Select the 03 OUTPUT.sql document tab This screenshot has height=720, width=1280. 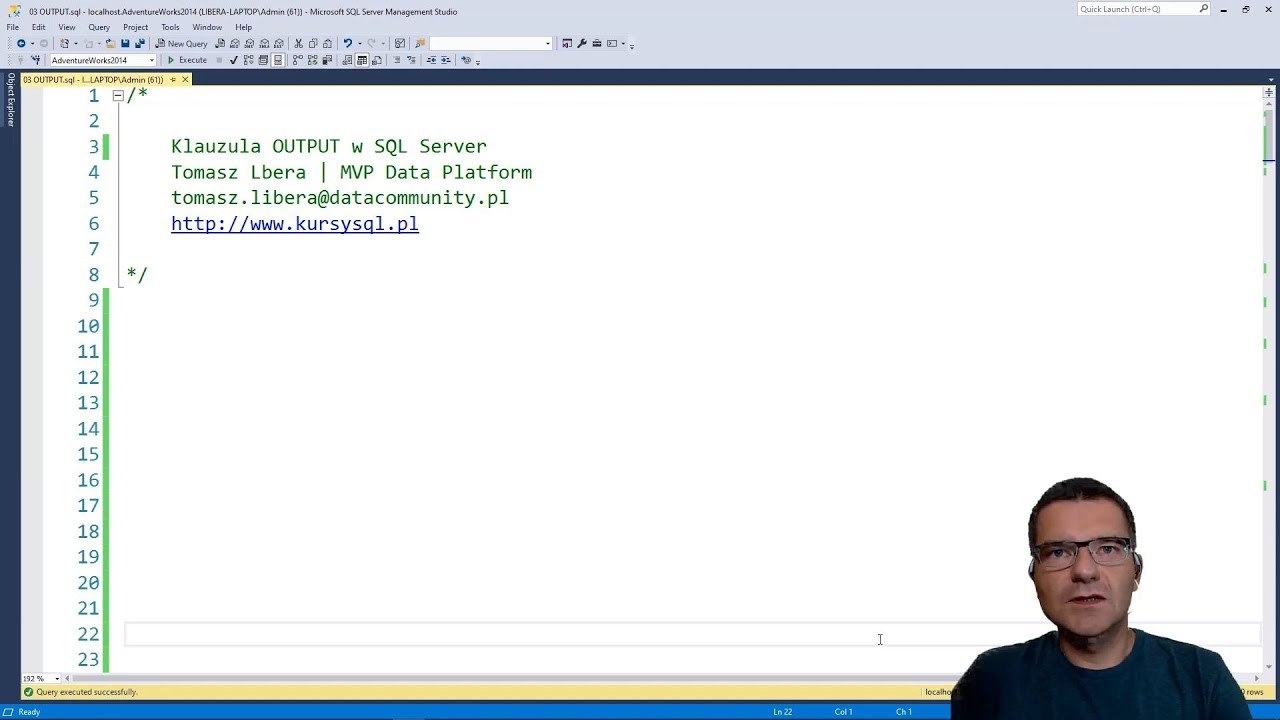[95, 79]
